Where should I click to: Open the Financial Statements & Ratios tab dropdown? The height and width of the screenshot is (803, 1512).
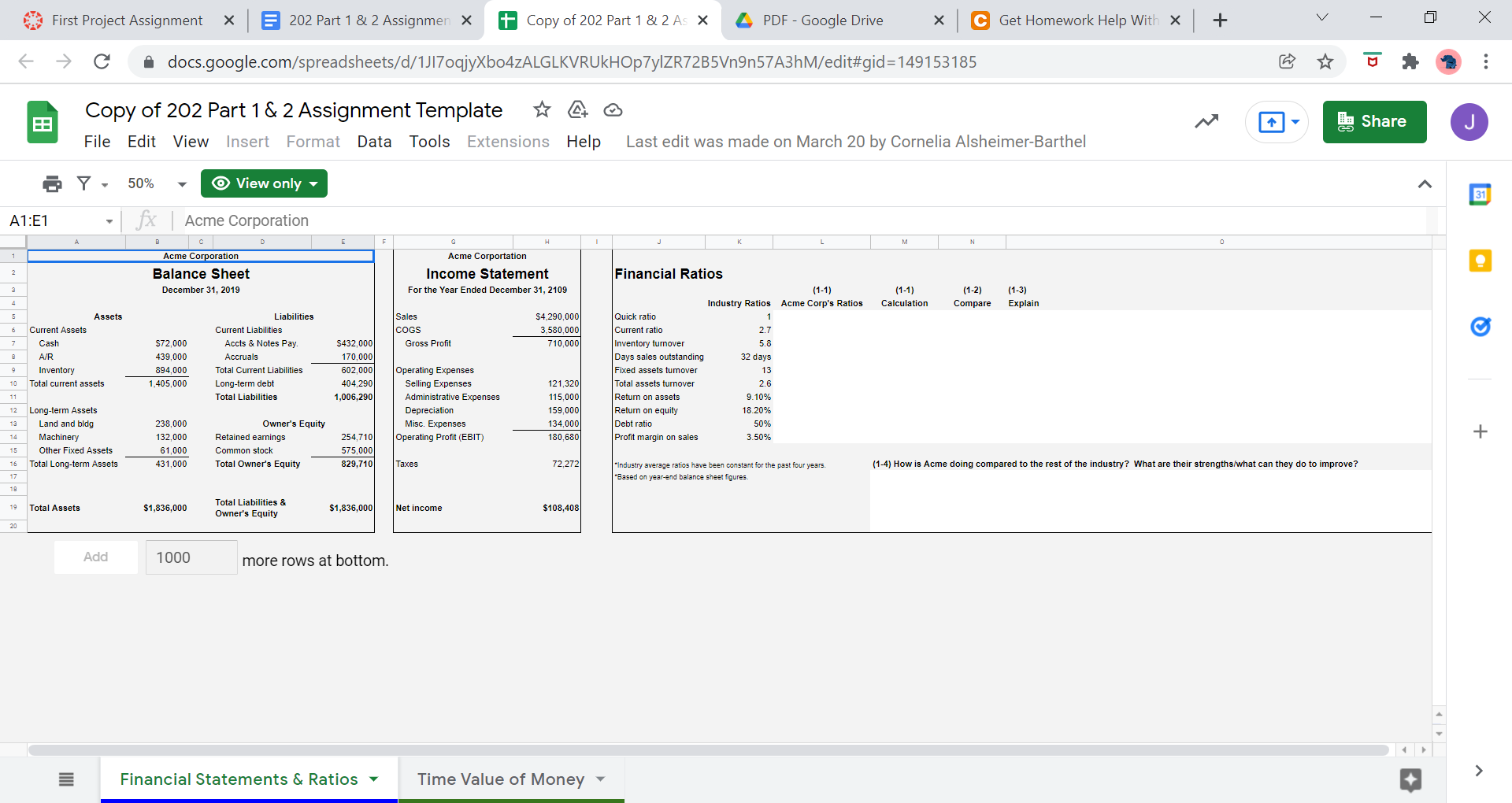coord(372,779)
